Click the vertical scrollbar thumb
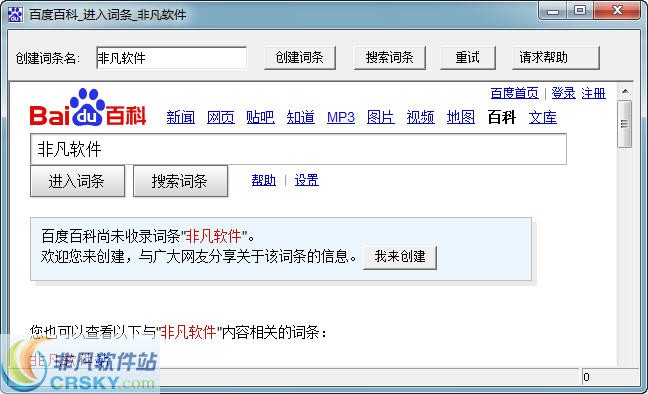 point(625,124)
